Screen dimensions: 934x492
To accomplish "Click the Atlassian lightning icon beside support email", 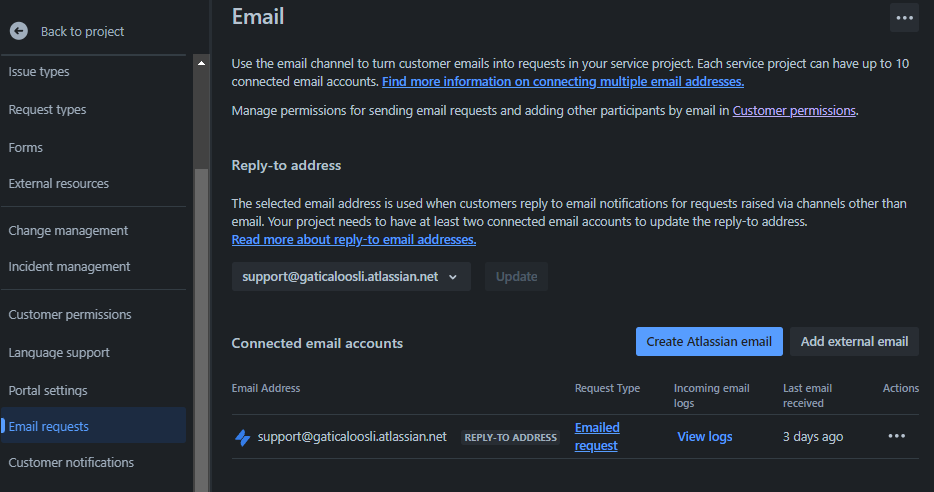I will coord(242,437).
